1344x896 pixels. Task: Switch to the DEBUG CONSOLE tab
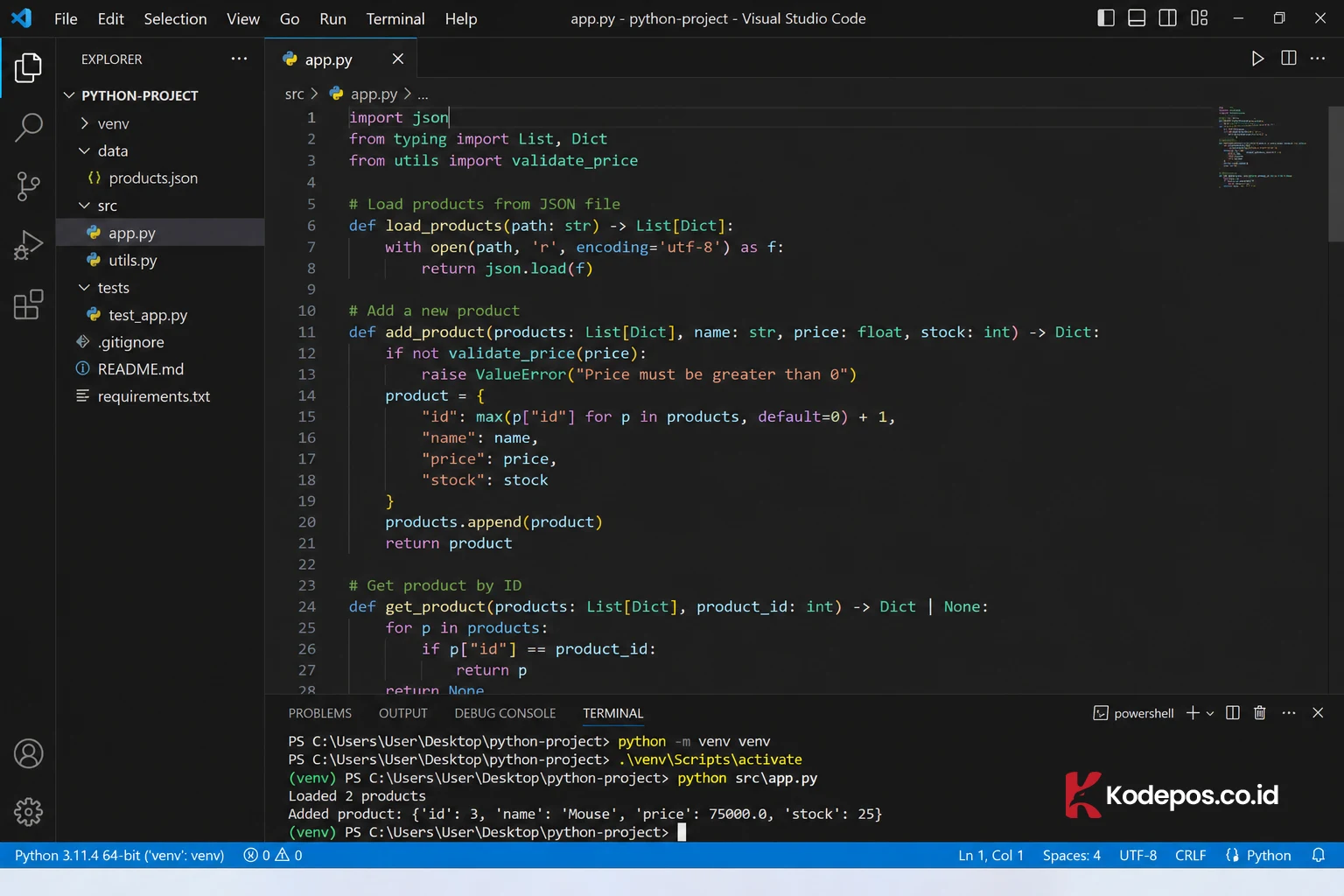point(505,713)
